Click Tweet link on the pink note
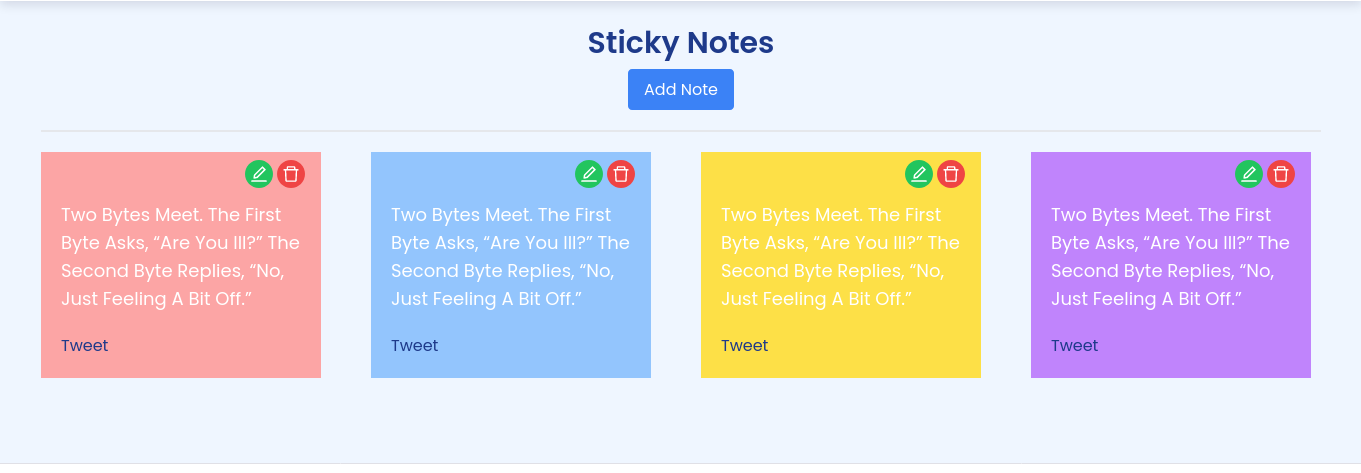 85,346
